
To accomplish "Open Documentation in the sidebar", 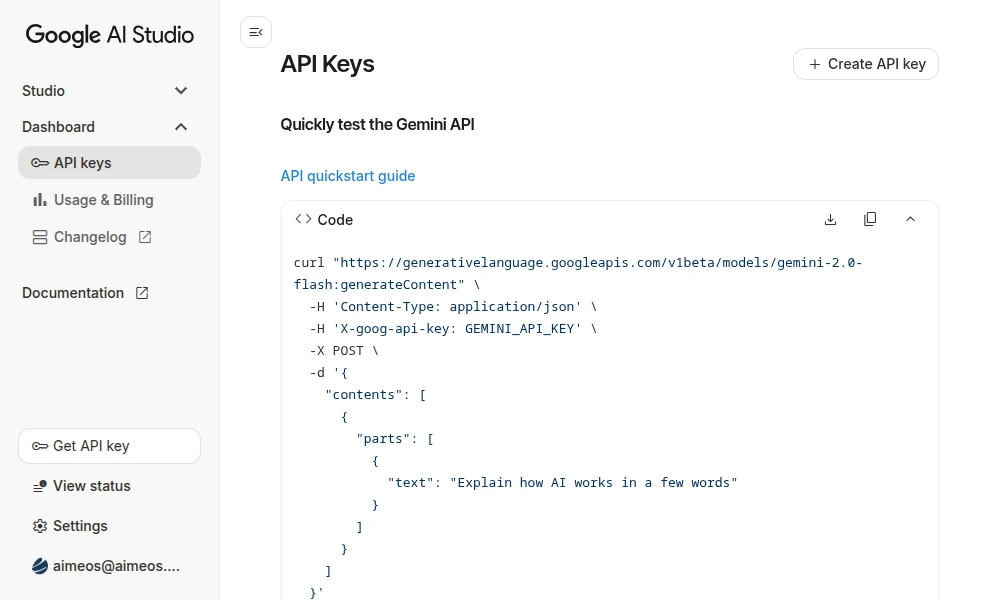I will point(73,293).
